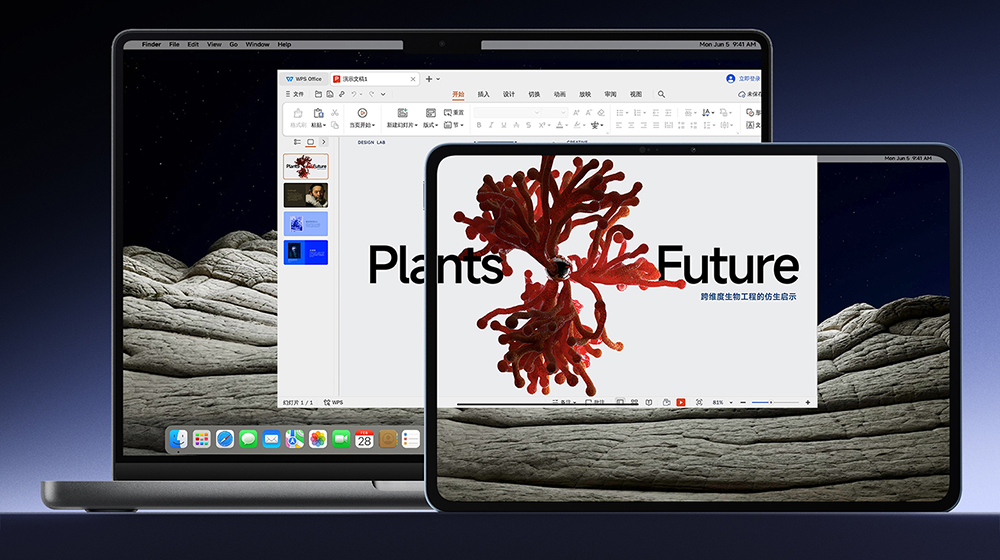Select the dark blue fourth slide thumbnail
Screen dimensions: 1000x560
click(x=306, y=253)
